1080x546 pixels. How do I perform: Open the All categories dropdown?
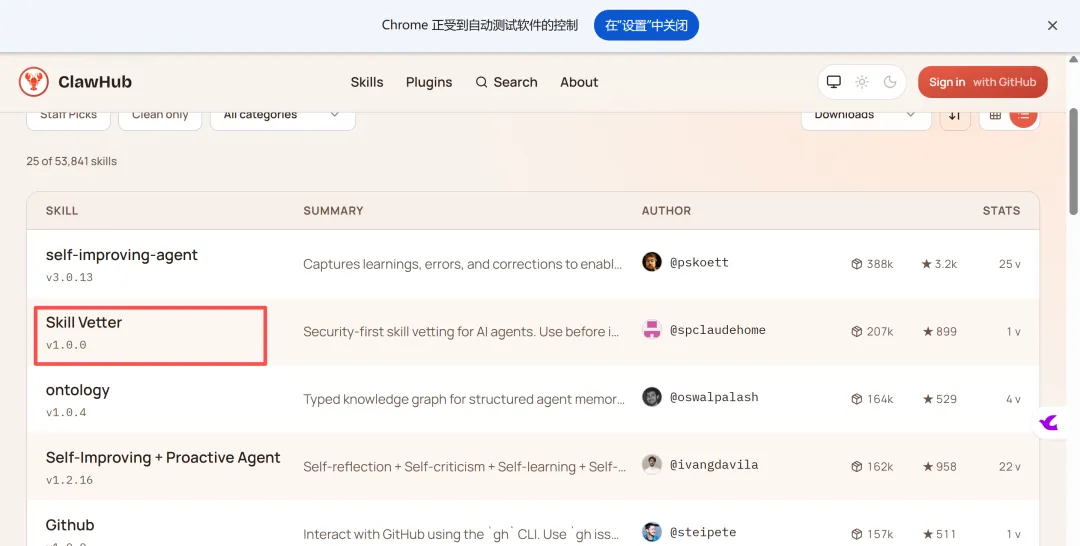point(282,117)
